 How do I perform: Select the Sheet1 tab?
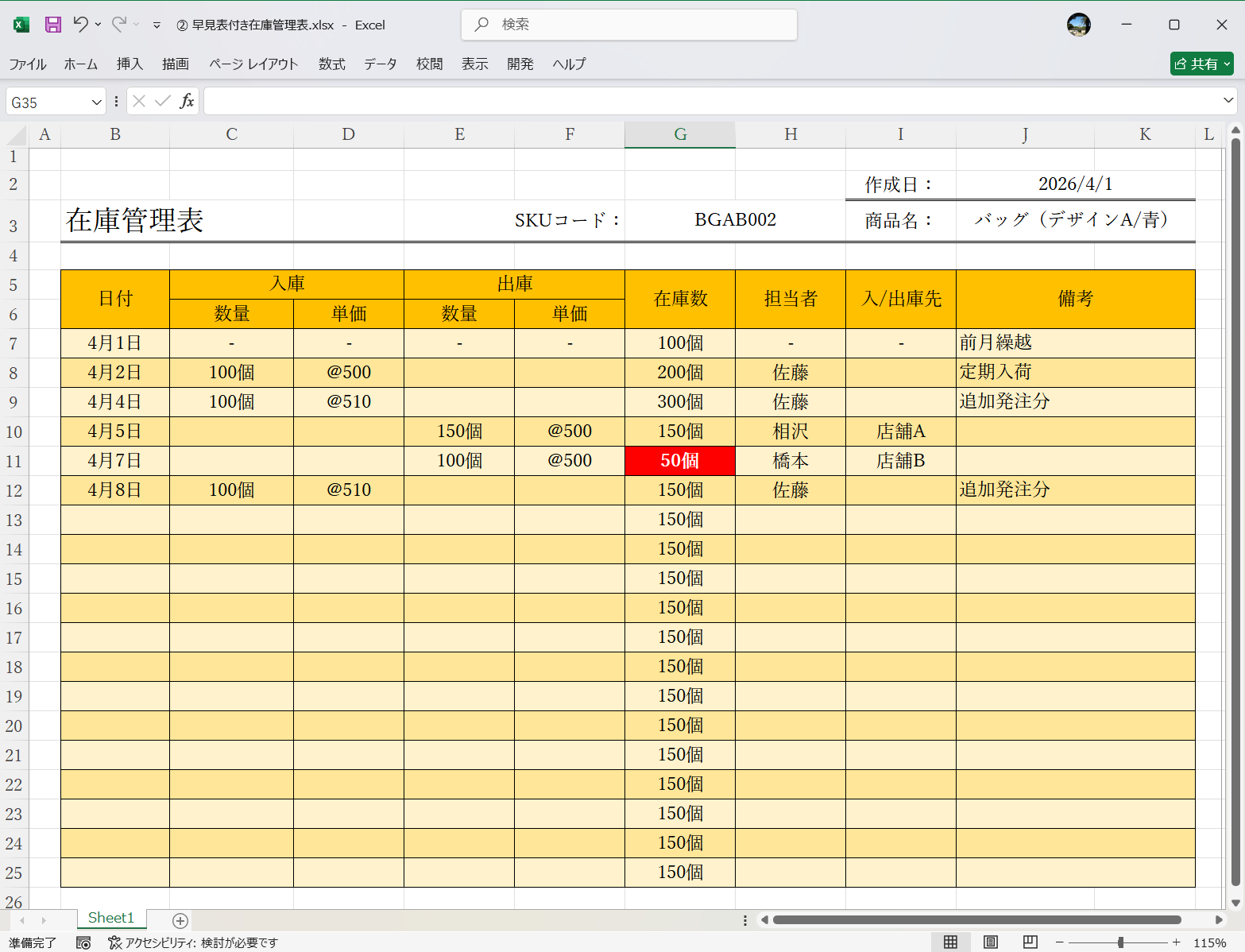point(110,918)
